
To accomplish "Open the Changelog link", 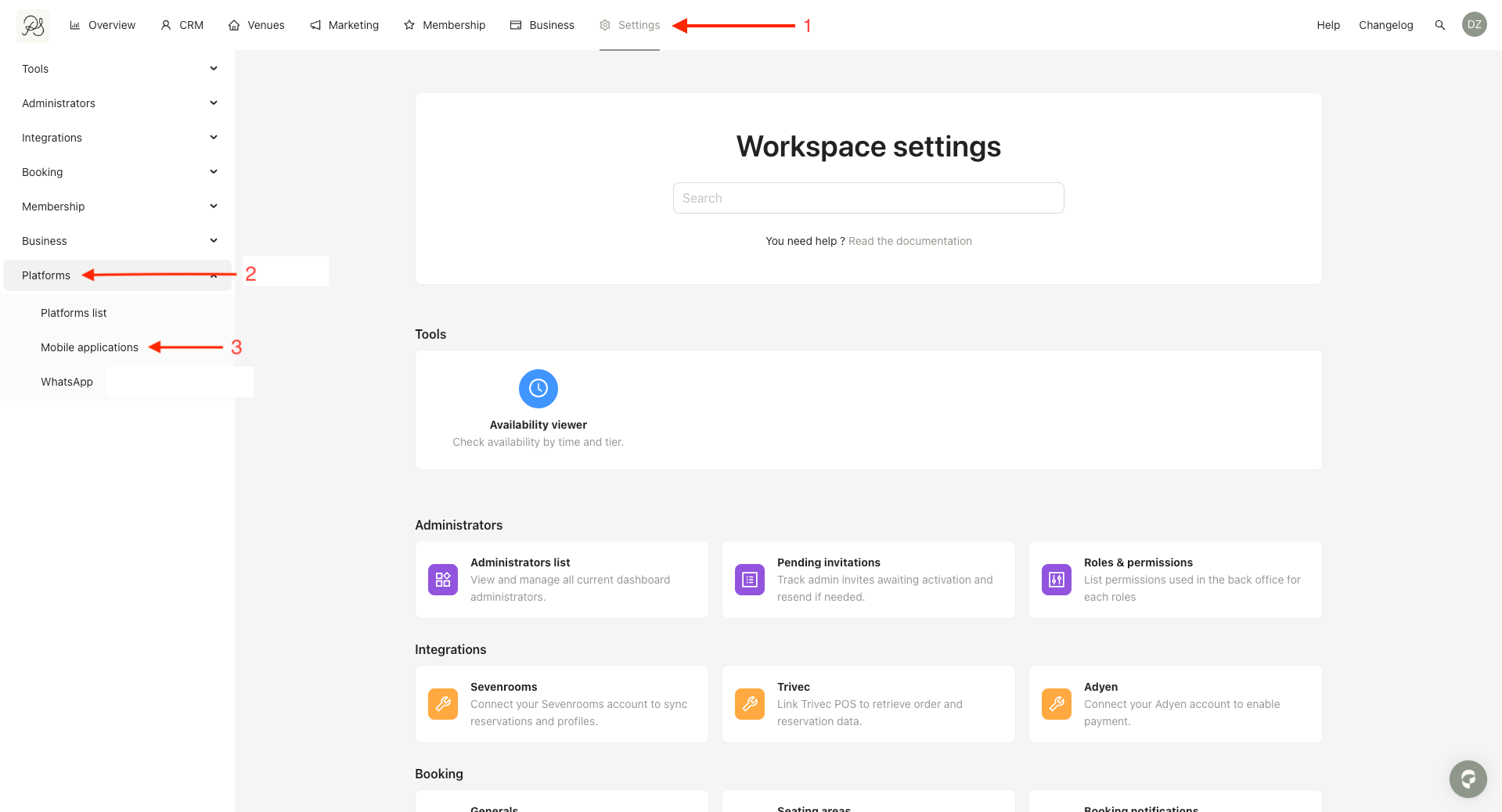I will click(1386, 25).
